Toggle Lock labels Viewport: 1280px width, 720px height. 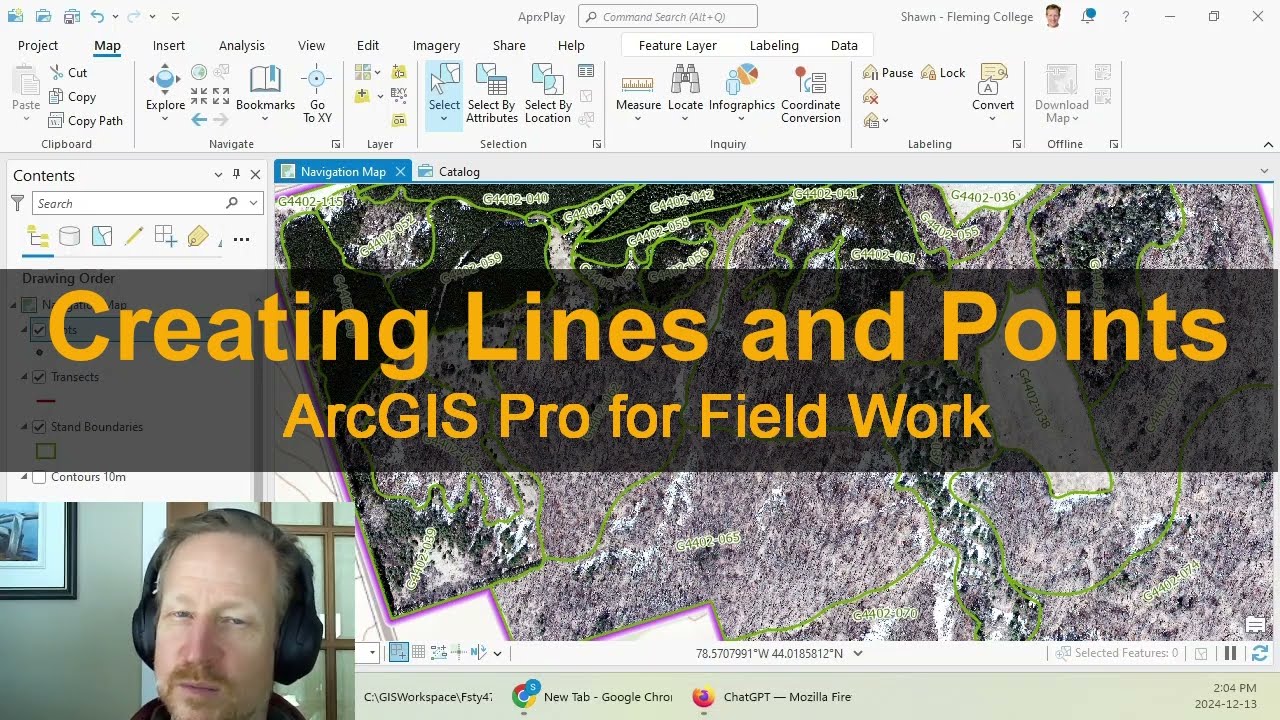(943, 73)
